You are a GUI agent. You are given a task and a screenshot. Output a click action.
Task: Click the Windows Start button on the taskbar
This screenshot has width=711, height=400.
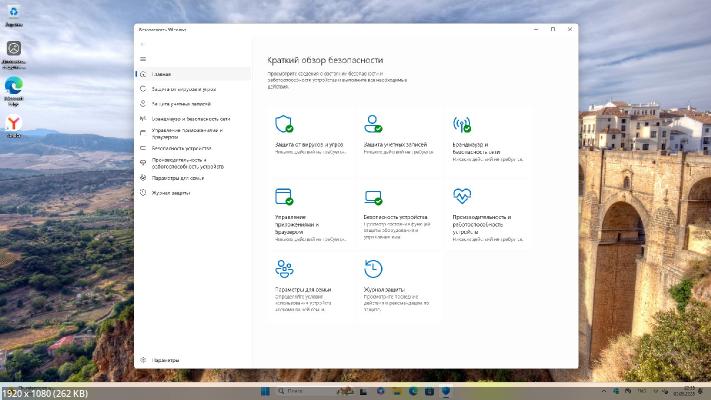(x=266, y=389)
